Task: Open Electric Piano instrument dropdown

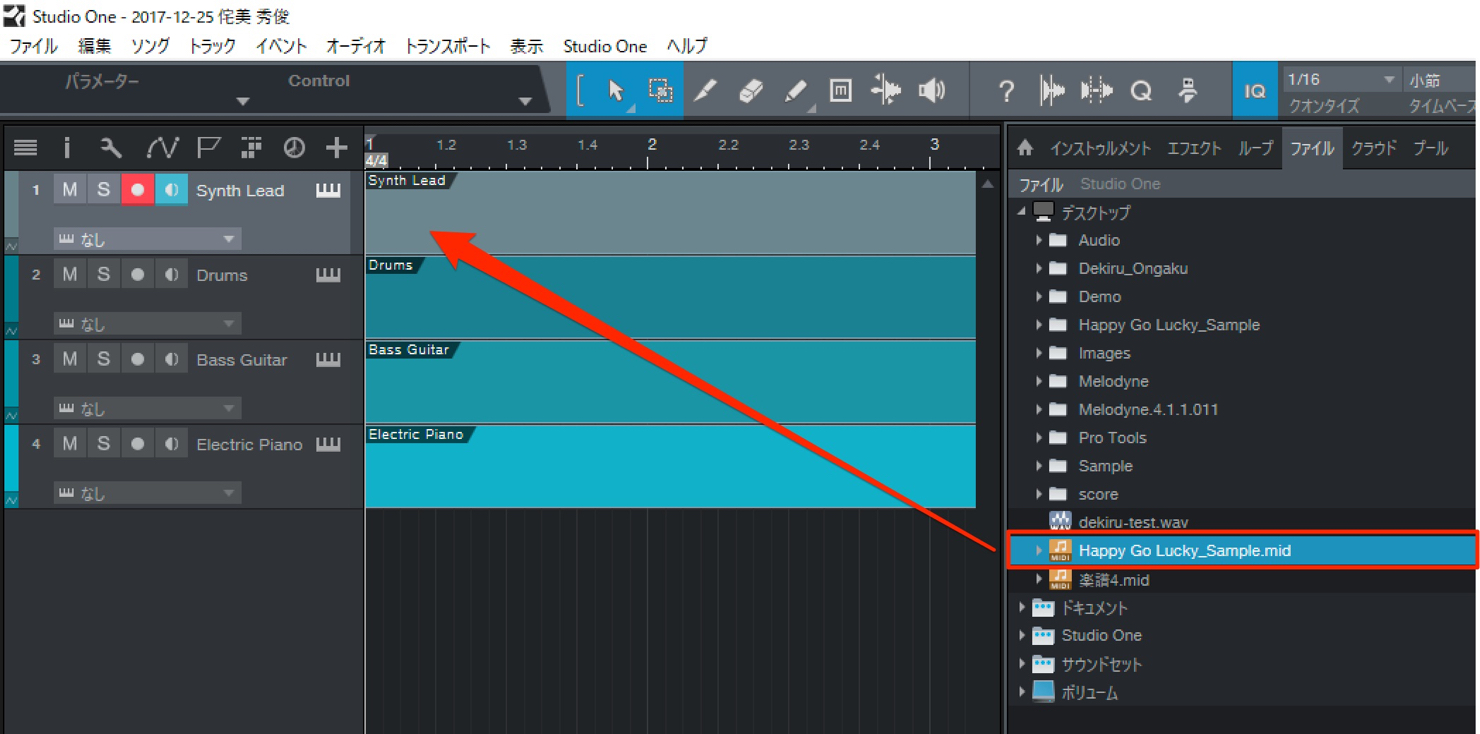Action: 147,493
